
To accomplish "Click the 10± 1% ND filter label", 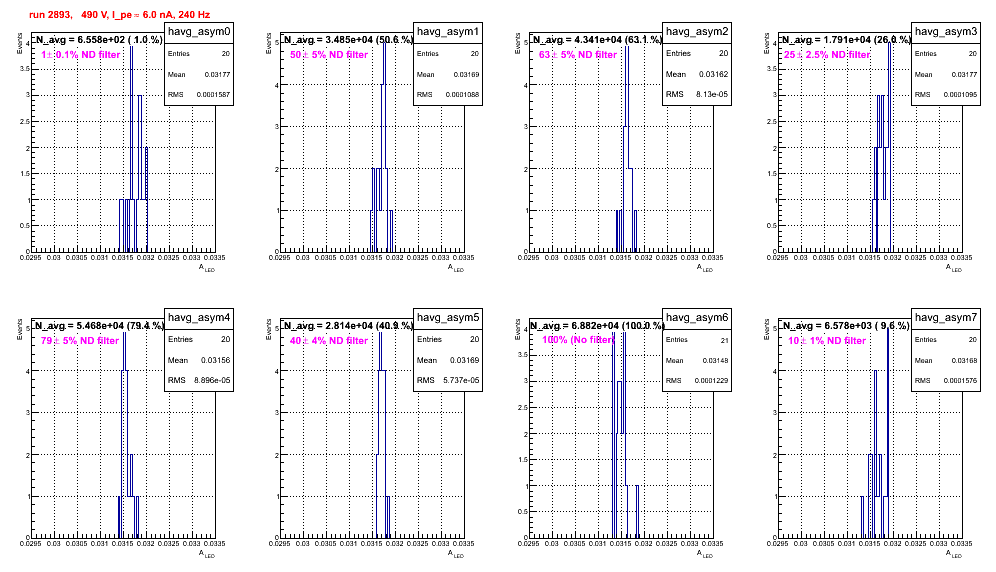I will [x=827, y=341].
